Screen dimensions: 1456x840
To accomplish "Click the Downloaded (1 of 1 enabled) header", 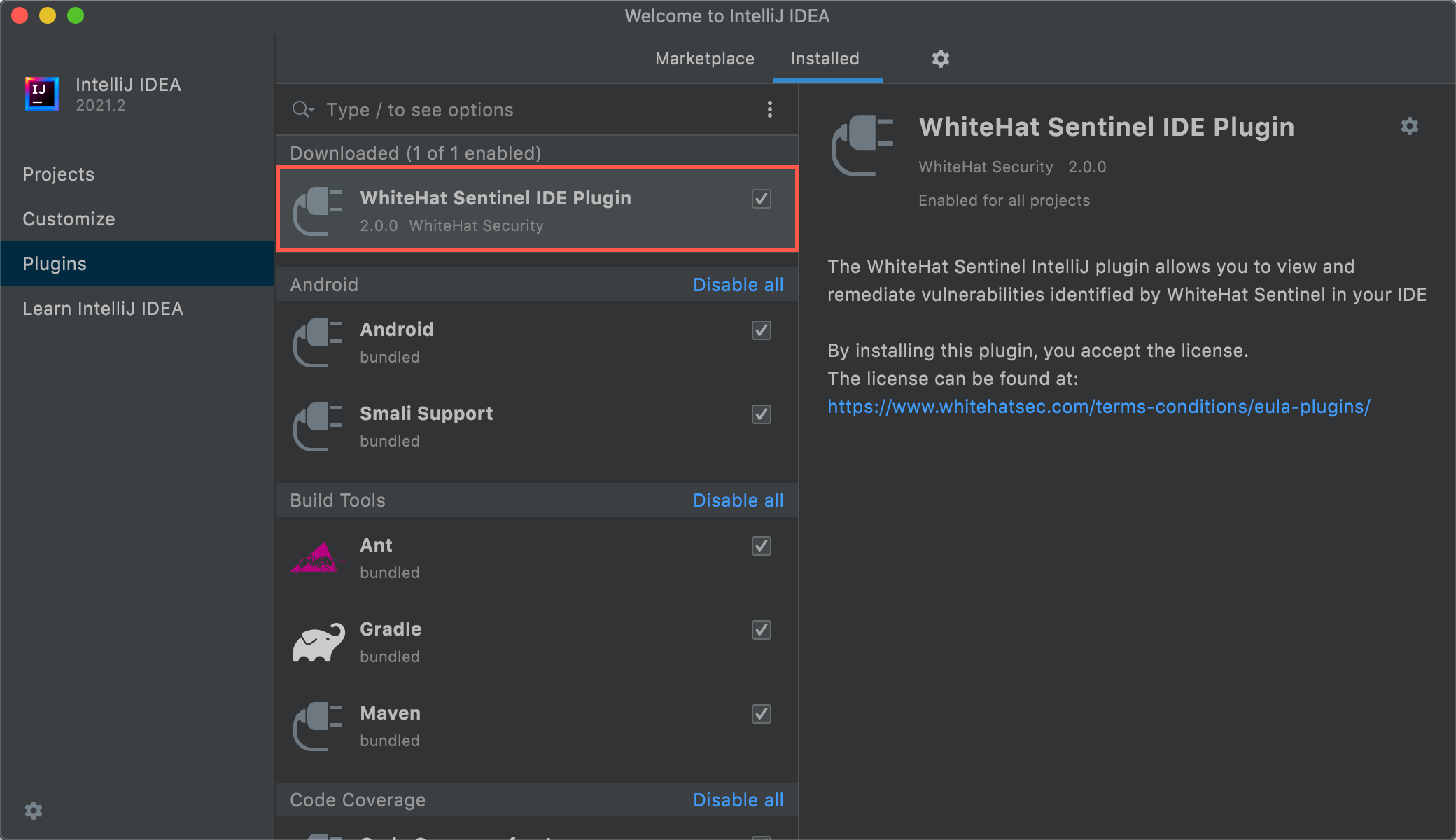I will coord(415,153).
